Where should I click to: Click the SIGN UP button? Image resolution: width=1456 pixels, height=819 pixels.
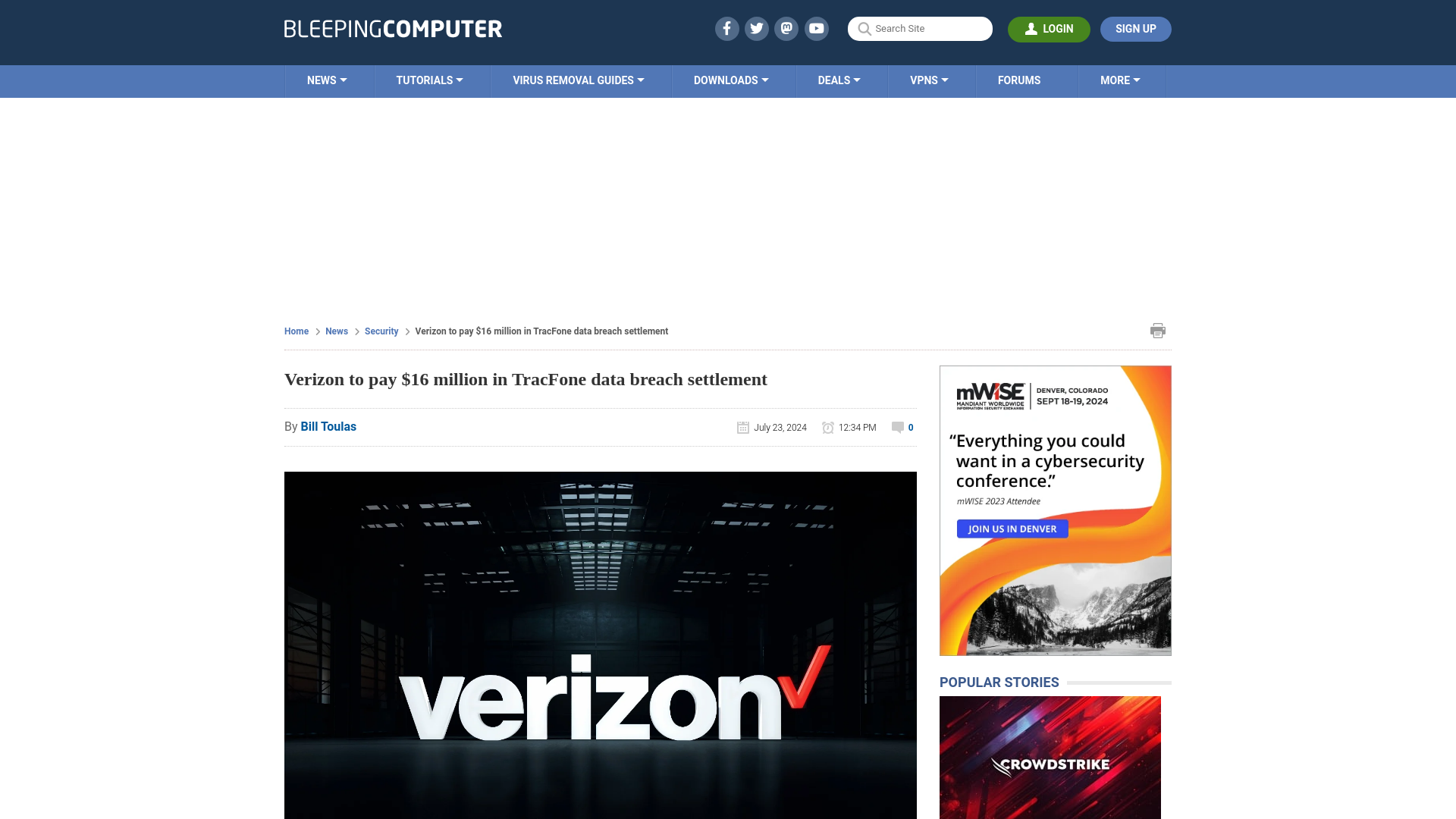point(1135,28)
